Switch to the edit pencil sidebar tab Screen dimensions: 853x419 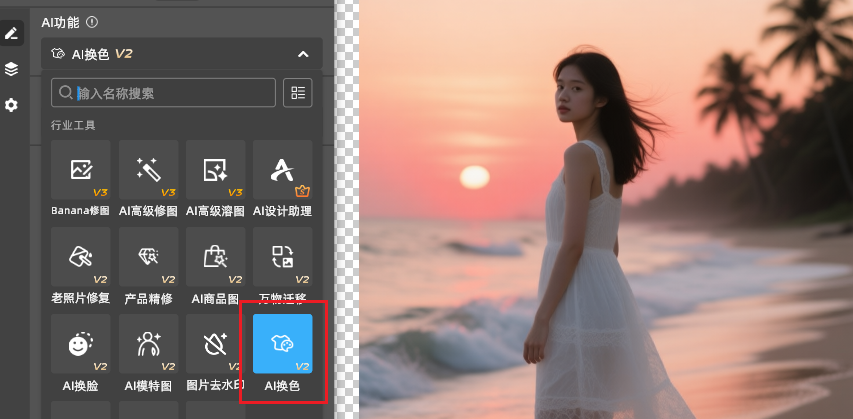12,34
